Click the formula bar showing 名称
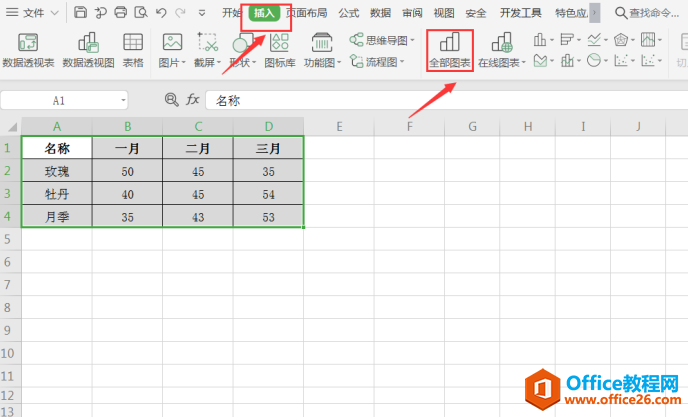The height and width of the screenshot is (417, 688). coord(447,101)
